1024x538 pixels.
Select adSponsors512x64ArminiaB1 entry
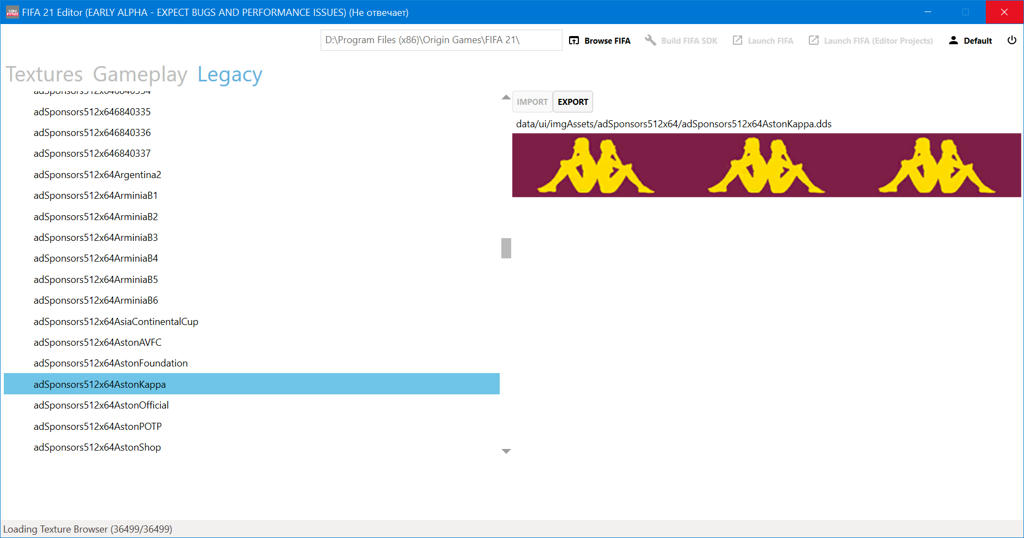pyautogui.click(x=95, y=195)
